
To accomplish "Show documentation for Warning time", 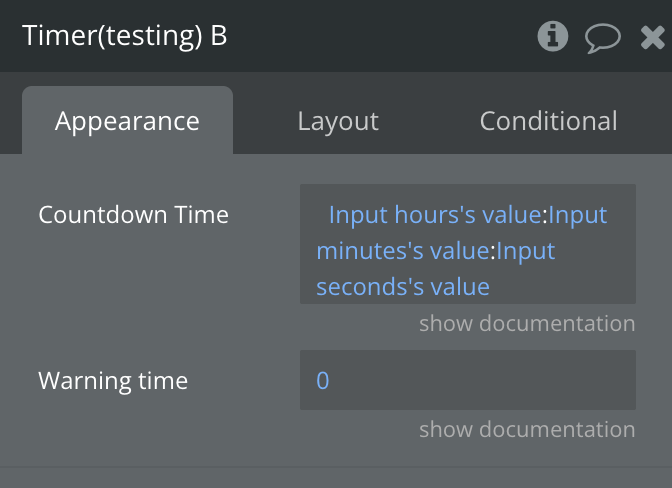I will click(527, 430).
